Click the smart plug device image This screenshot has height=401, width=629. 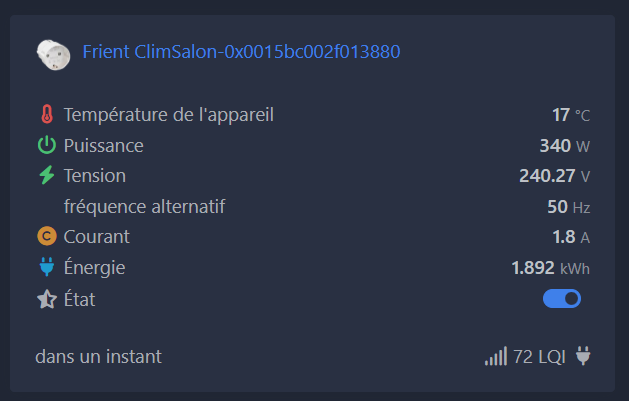[x=52, y=53]
